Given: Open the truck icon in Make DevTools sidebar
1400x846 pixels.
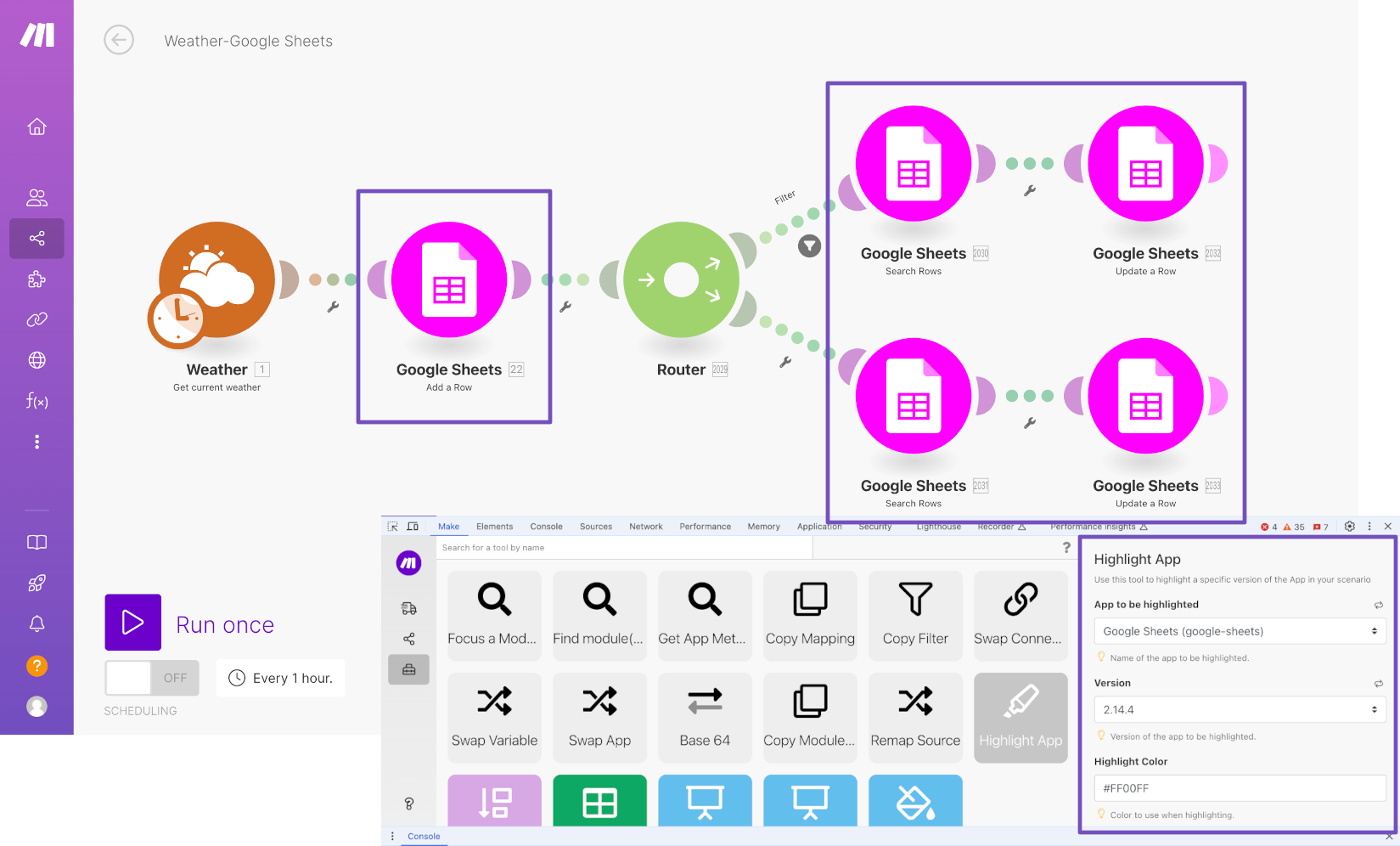Looking at the screenshot, I should (408, 608).
